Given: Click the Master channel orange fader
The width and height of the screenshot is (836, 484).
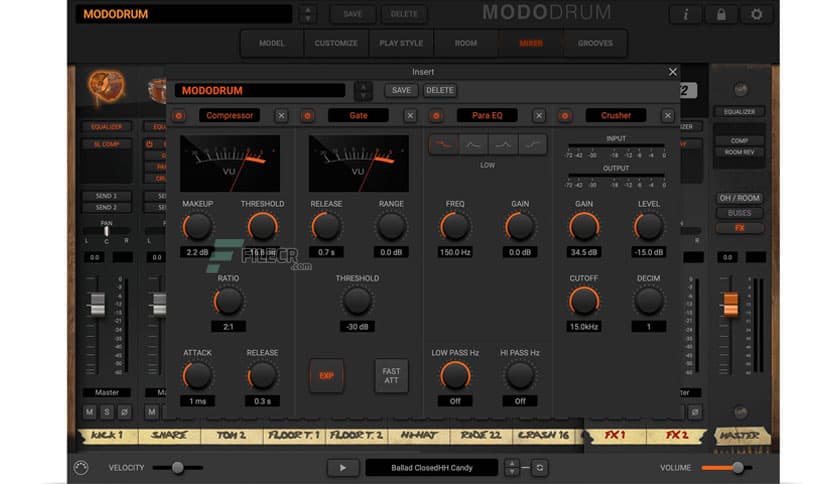Looking at the screenshot, I should coord(730,304).
